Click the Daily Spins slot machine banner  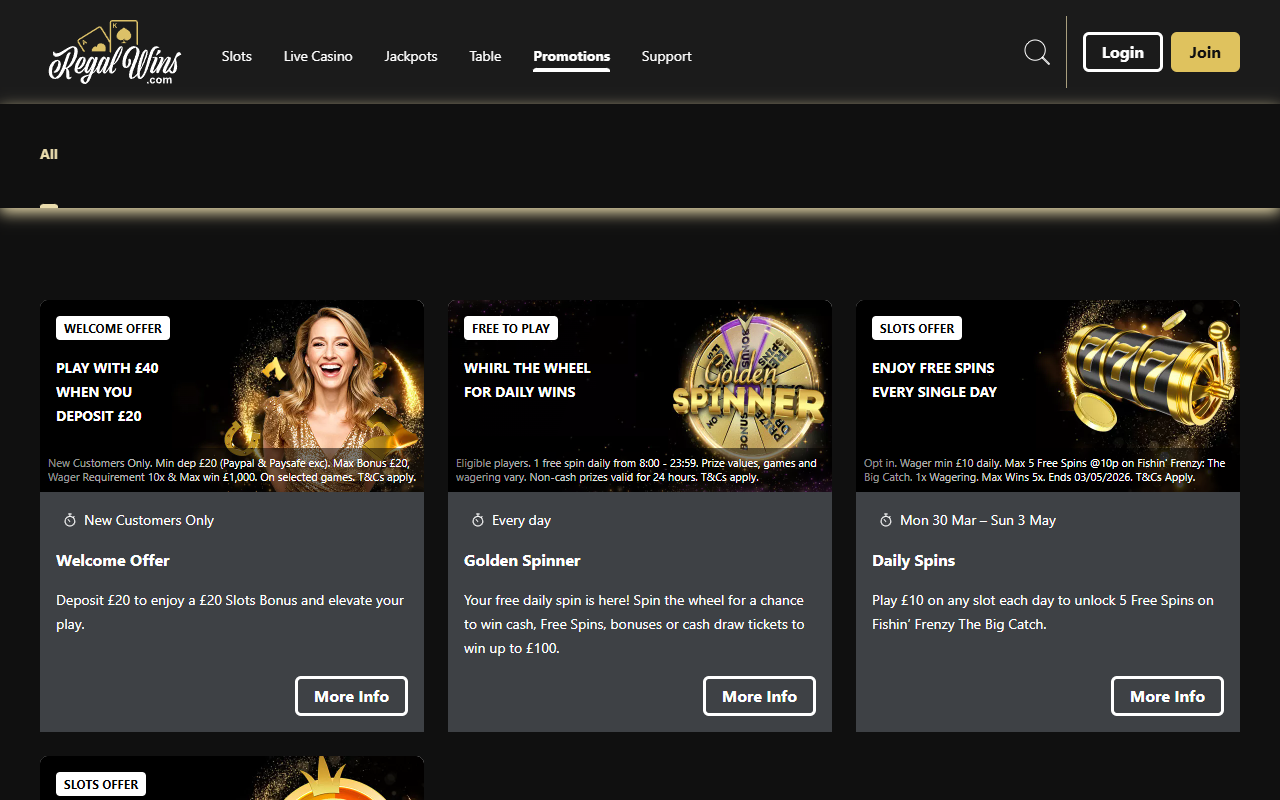(1048, 396)
